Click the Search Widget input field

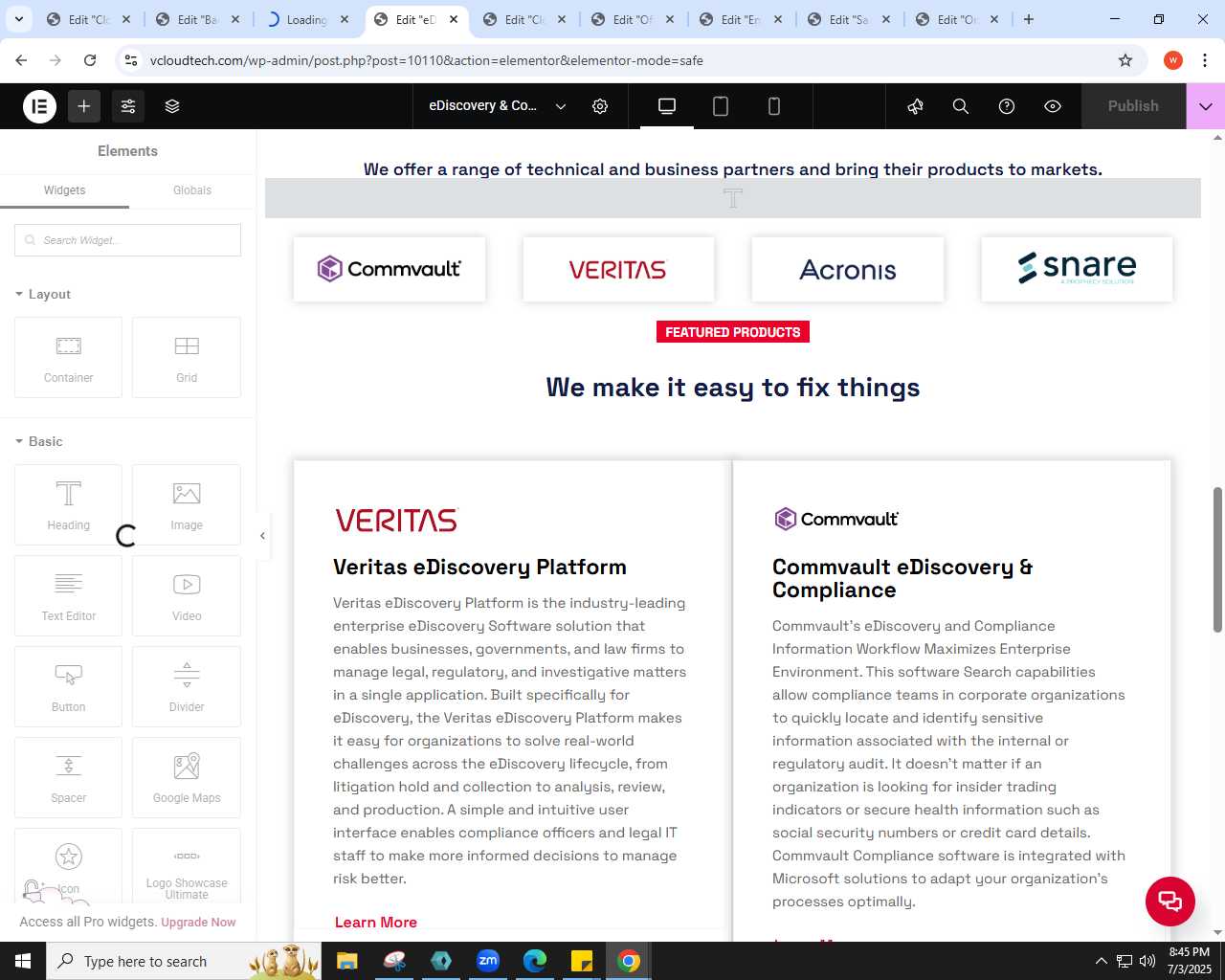127,240
